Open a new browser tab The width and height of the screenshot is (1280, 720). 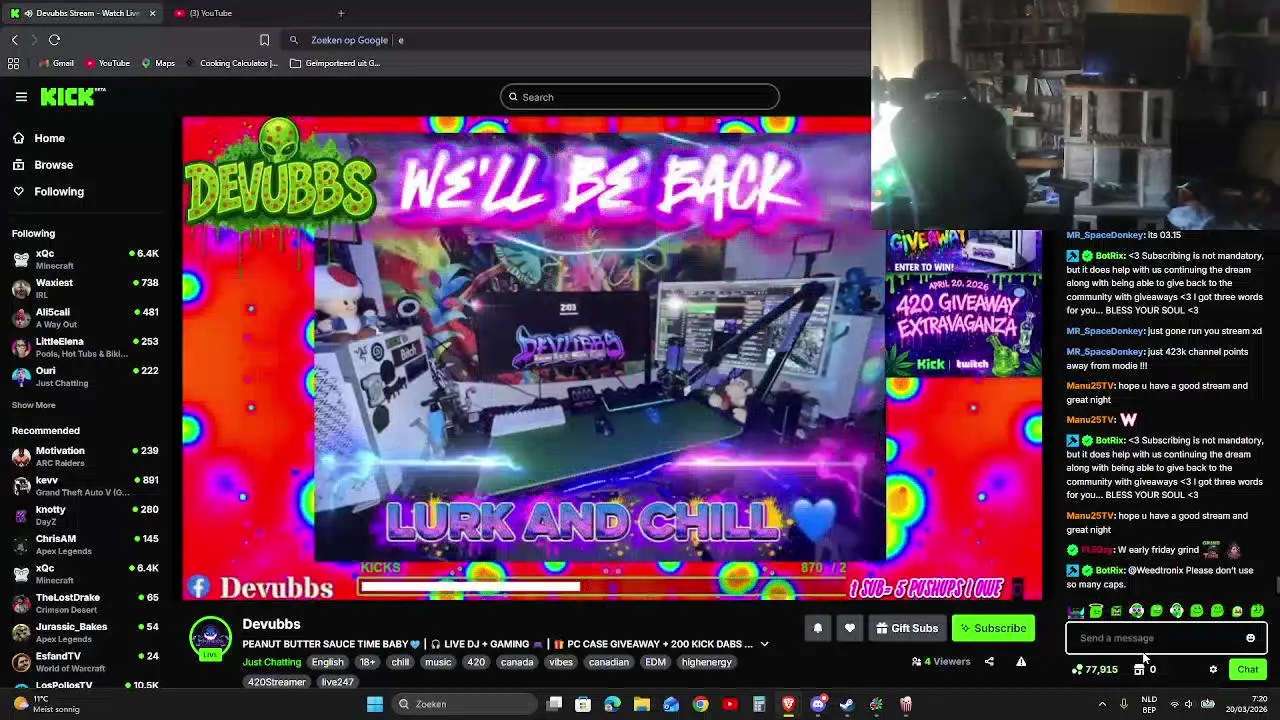pyautogui.click(x=341, y=13)
